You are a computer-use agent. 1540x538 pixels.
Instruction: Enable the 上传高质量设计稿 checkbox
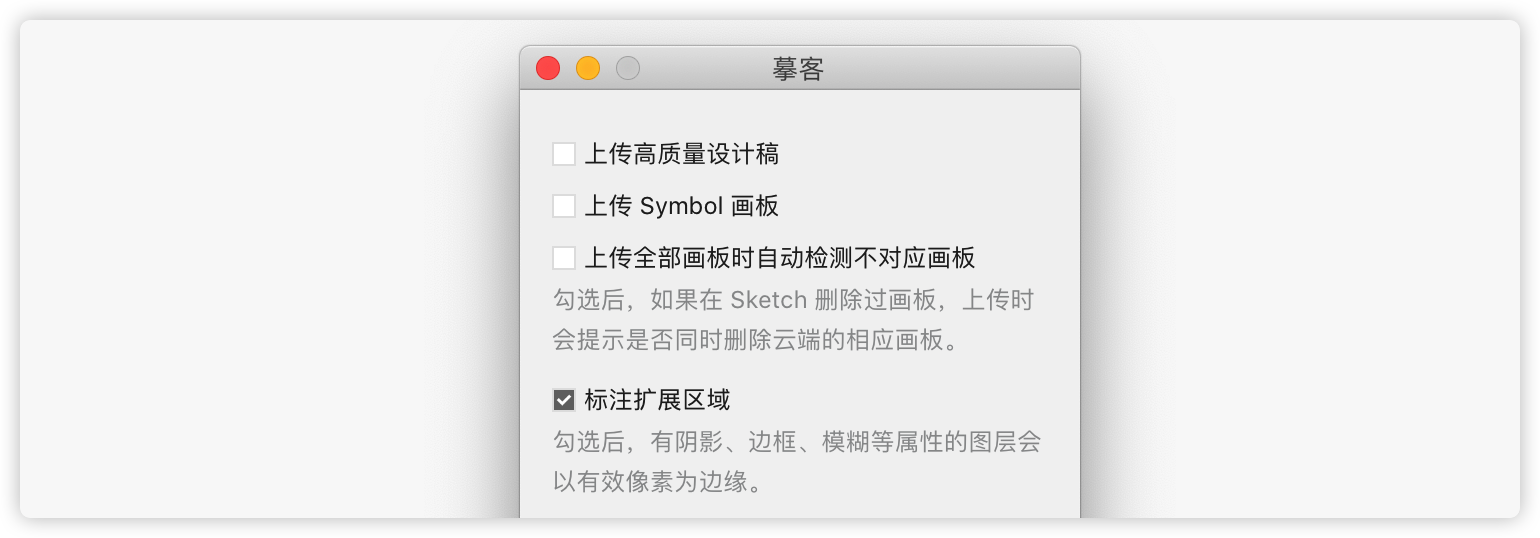click(x=564, y=154)
